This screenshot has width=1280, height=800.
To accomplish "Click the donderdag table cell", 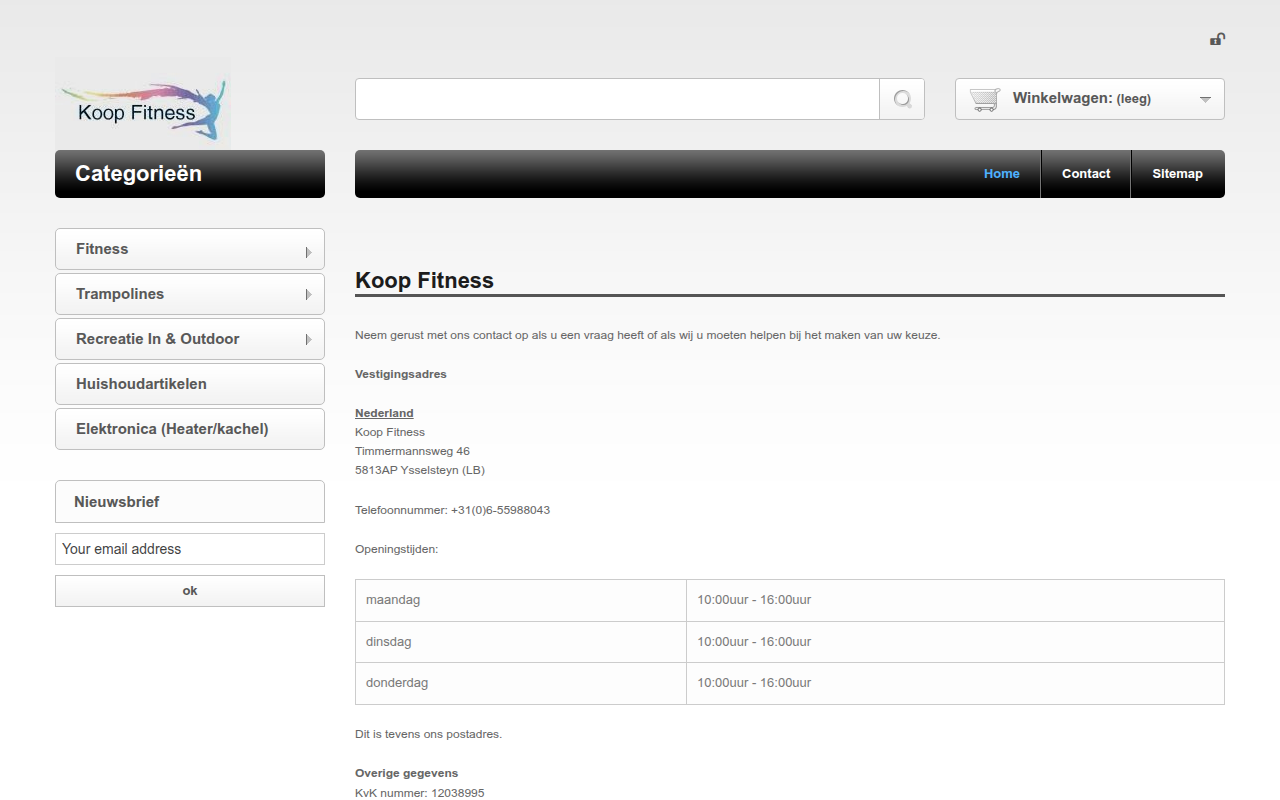I will (x=521, y=683).
